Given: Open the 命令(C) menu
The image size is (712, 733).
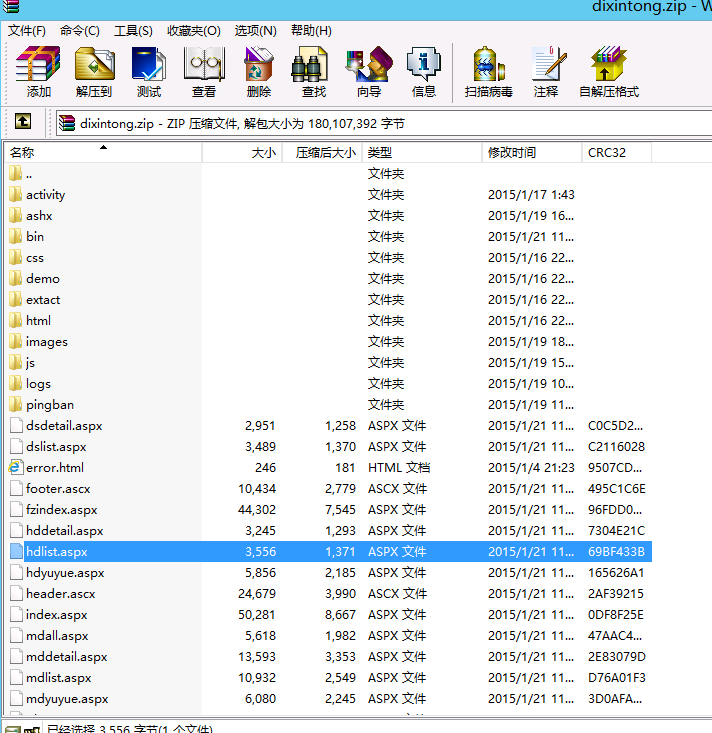Looking at the screenshot, I should tap(79, 31).
